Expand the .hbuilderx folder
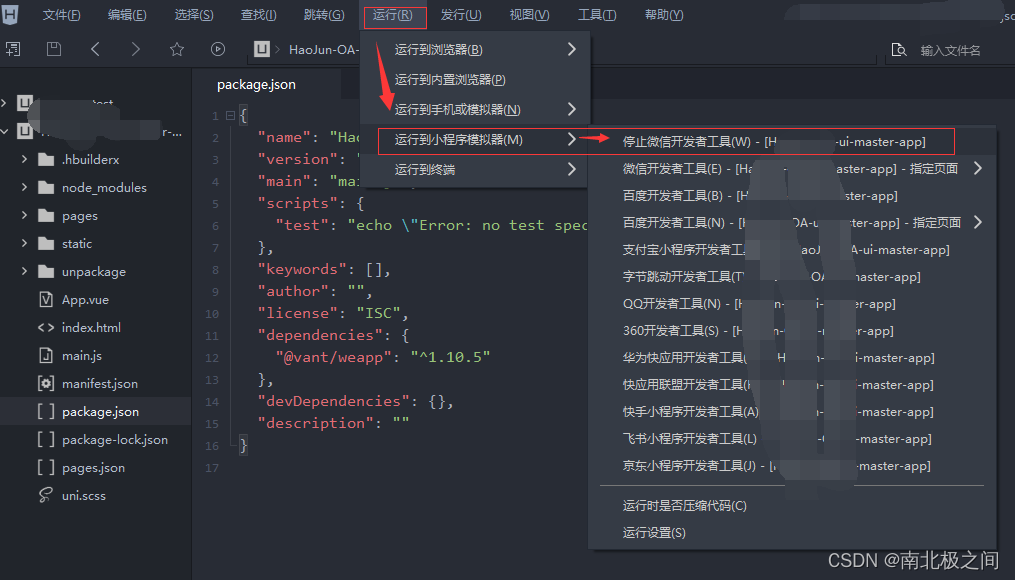The width and height of the screenshot is (1015, 580). [25, 159]
